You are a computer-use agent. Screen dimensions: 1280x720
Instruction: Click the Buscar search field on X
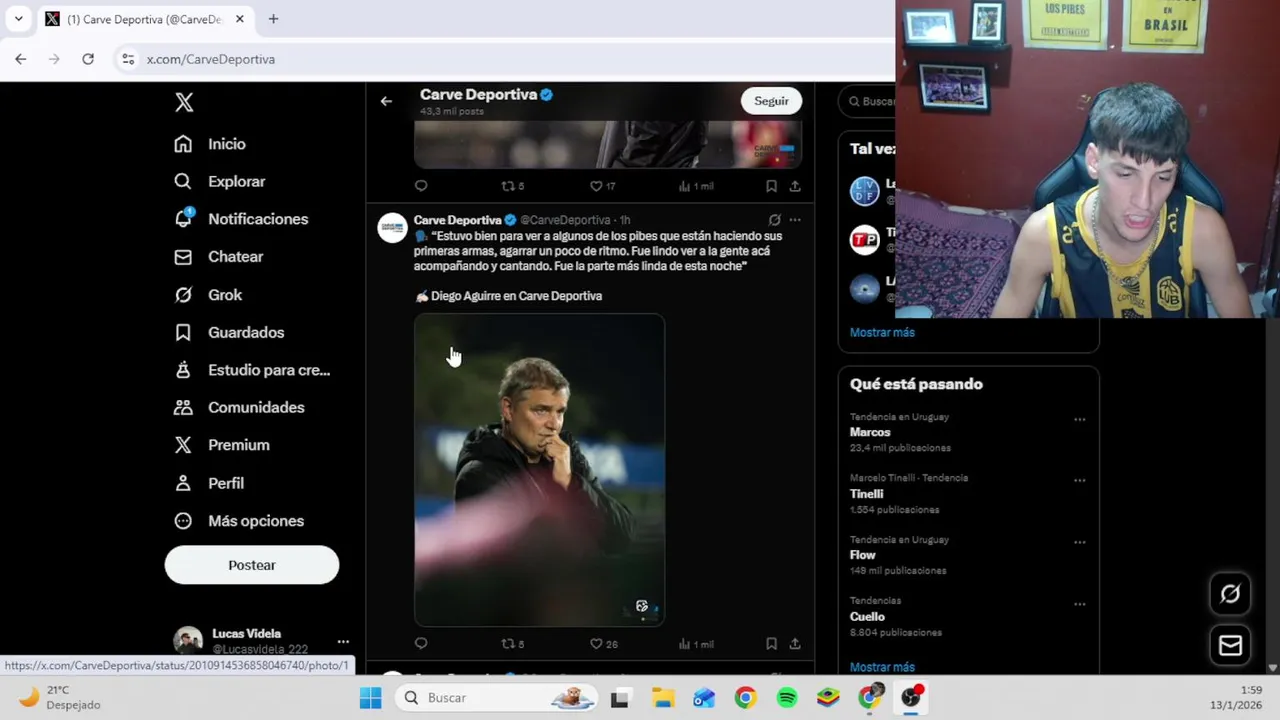867,101
